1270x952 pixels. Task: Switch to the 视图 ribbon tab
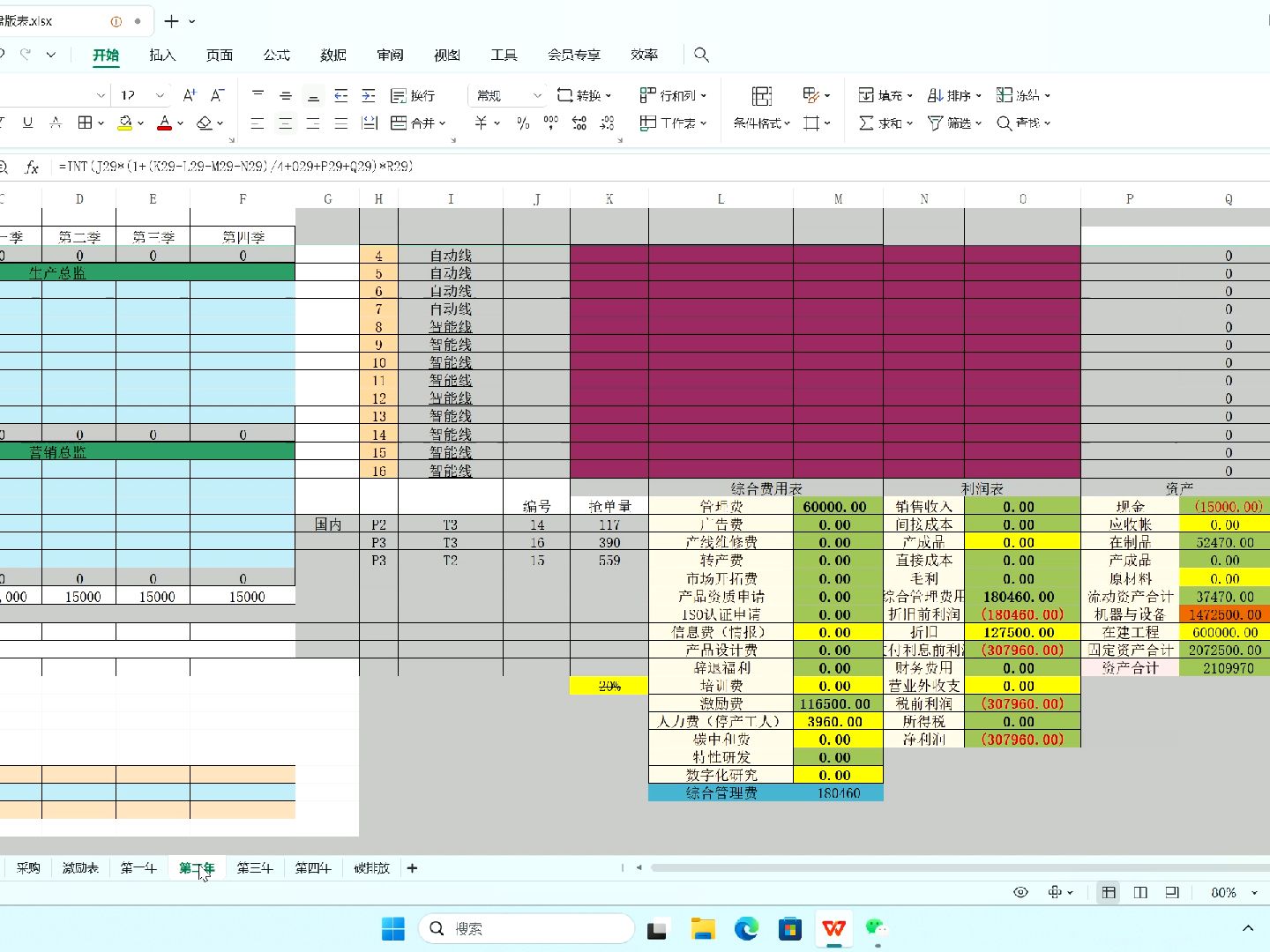[x=447, y=55]
